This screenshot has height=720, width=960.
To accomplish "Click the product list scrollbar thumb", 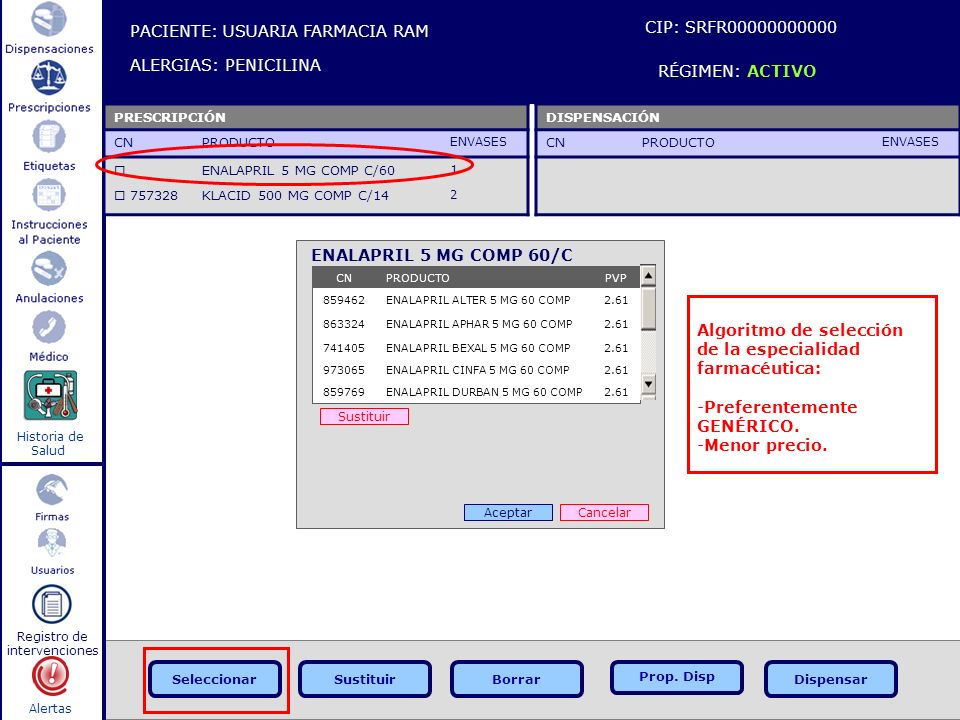I will click(648, 308).
